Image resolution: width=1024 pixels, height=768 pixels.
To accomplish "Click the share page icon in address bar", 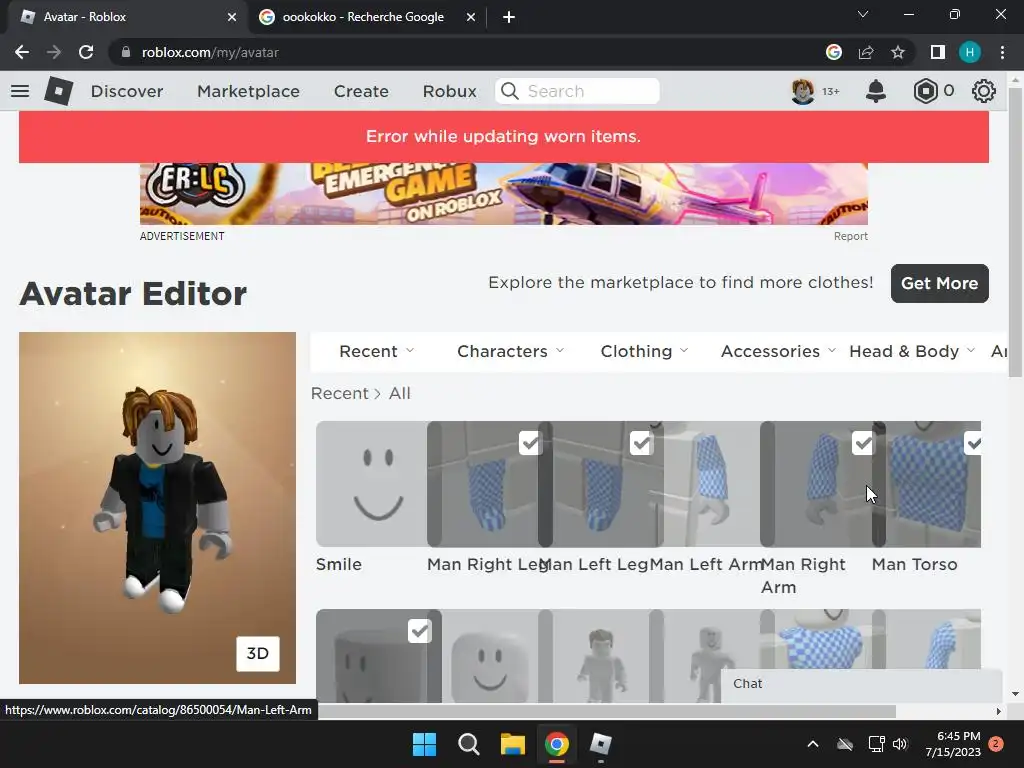I will tap(866, 52).
